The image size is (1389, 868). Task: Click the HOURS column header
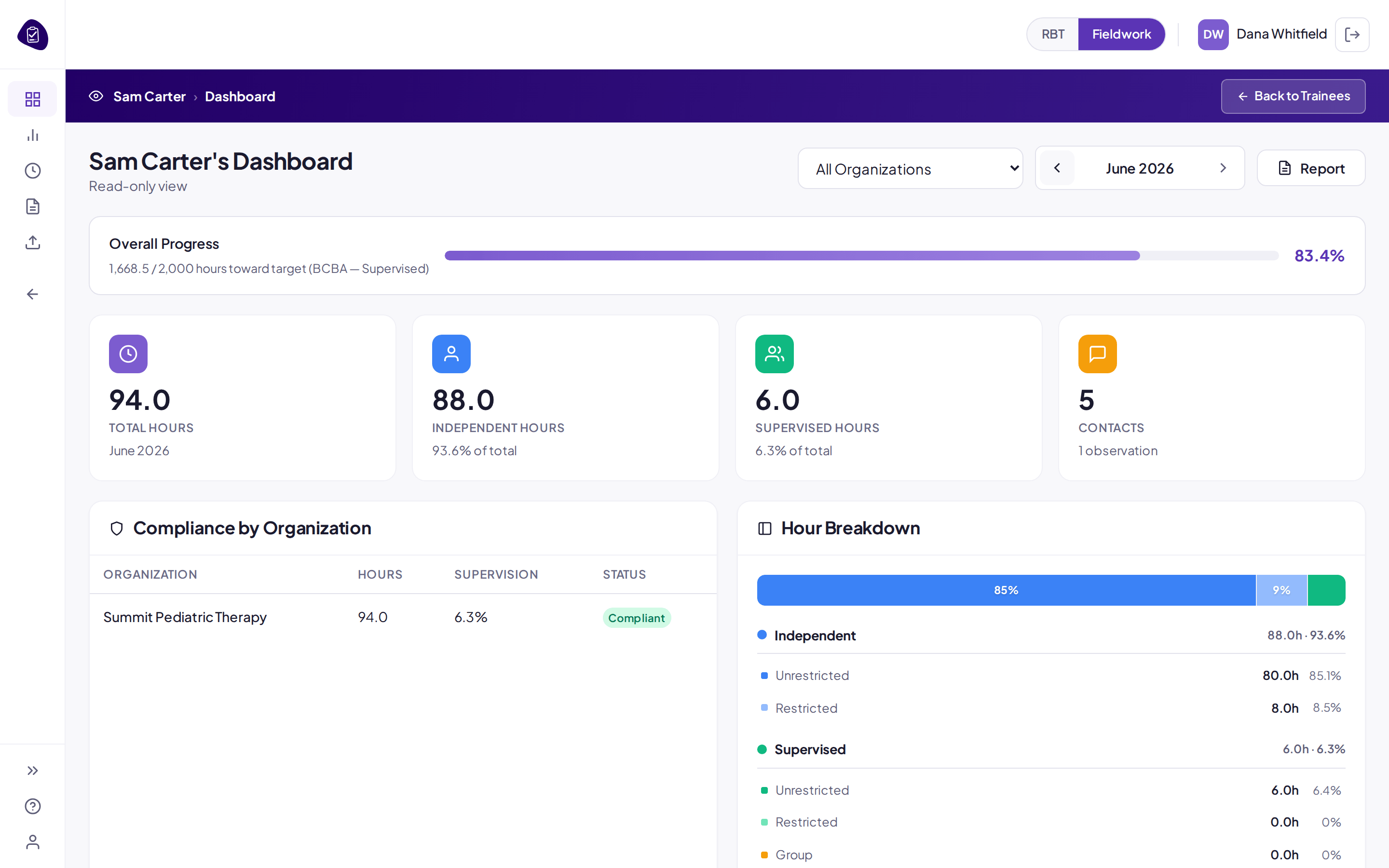[x=380, y=574]
